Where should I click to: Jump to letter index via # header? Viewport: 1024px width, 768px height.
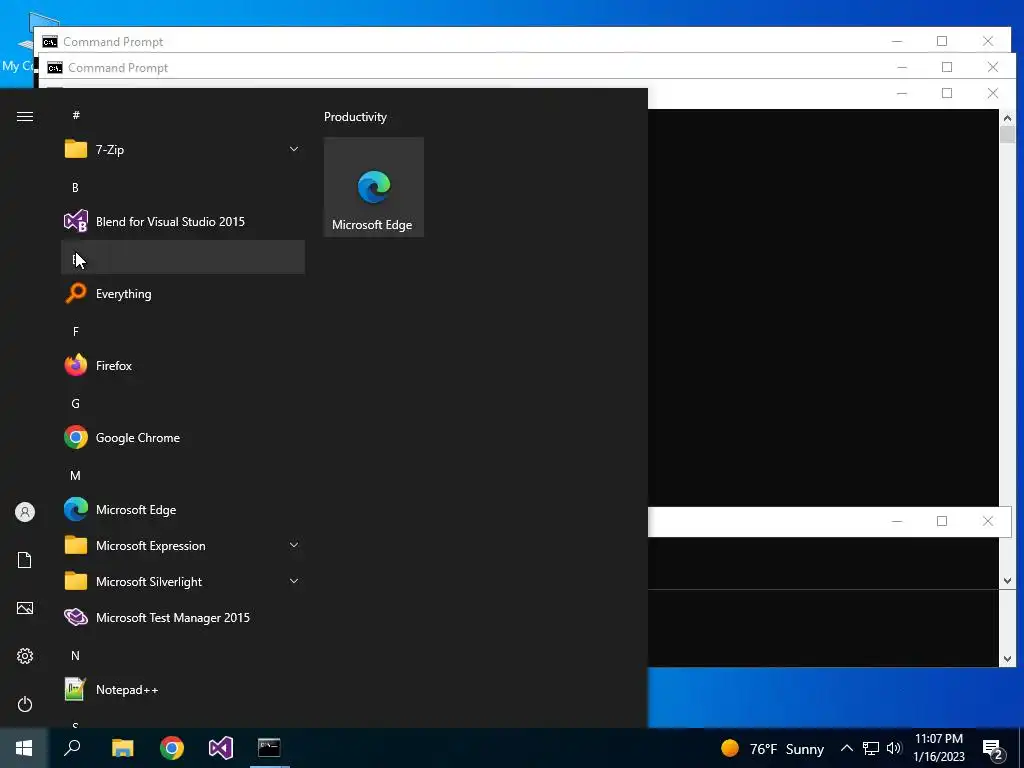pos(76,115)
